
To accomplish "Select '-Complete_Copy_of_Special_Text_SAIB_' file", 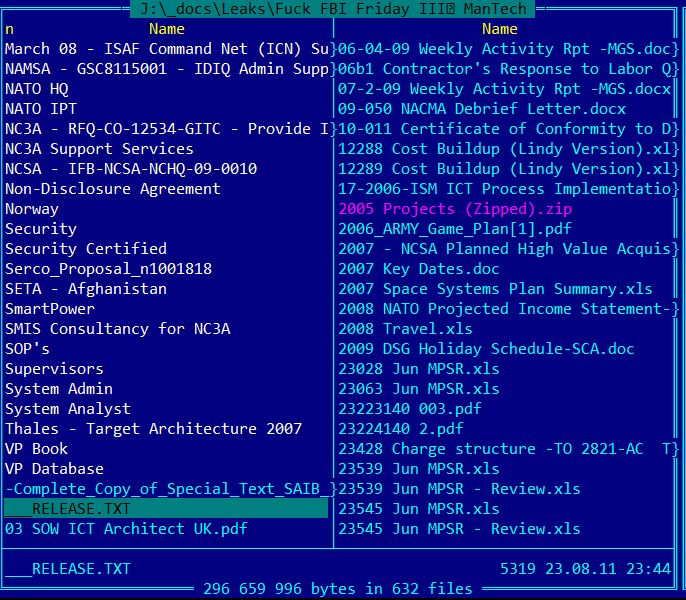I will click(167, 489).
